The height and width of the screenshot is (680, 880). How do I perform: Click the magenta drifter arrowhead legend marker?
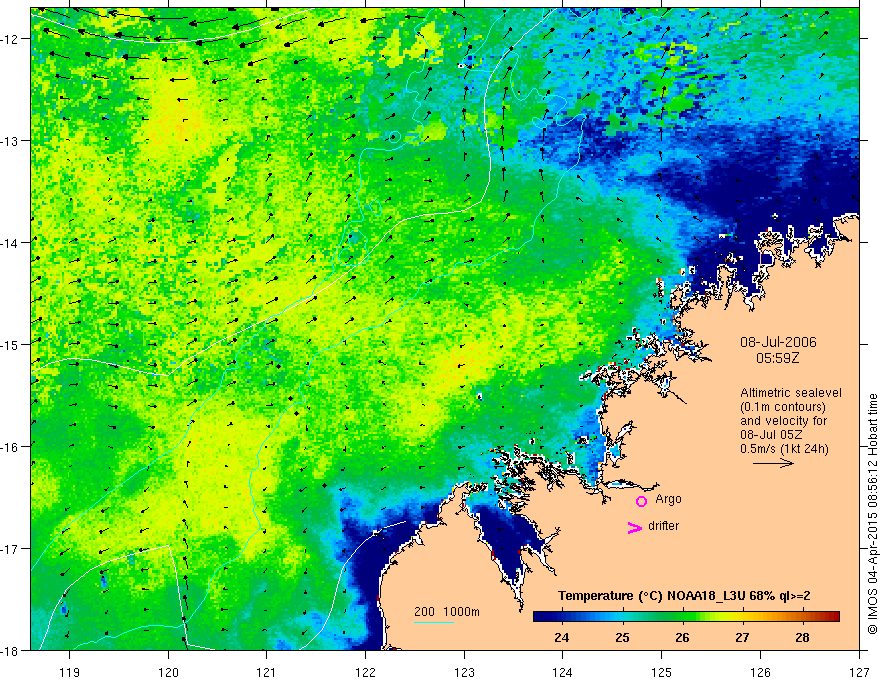click(x=635, y=528)
